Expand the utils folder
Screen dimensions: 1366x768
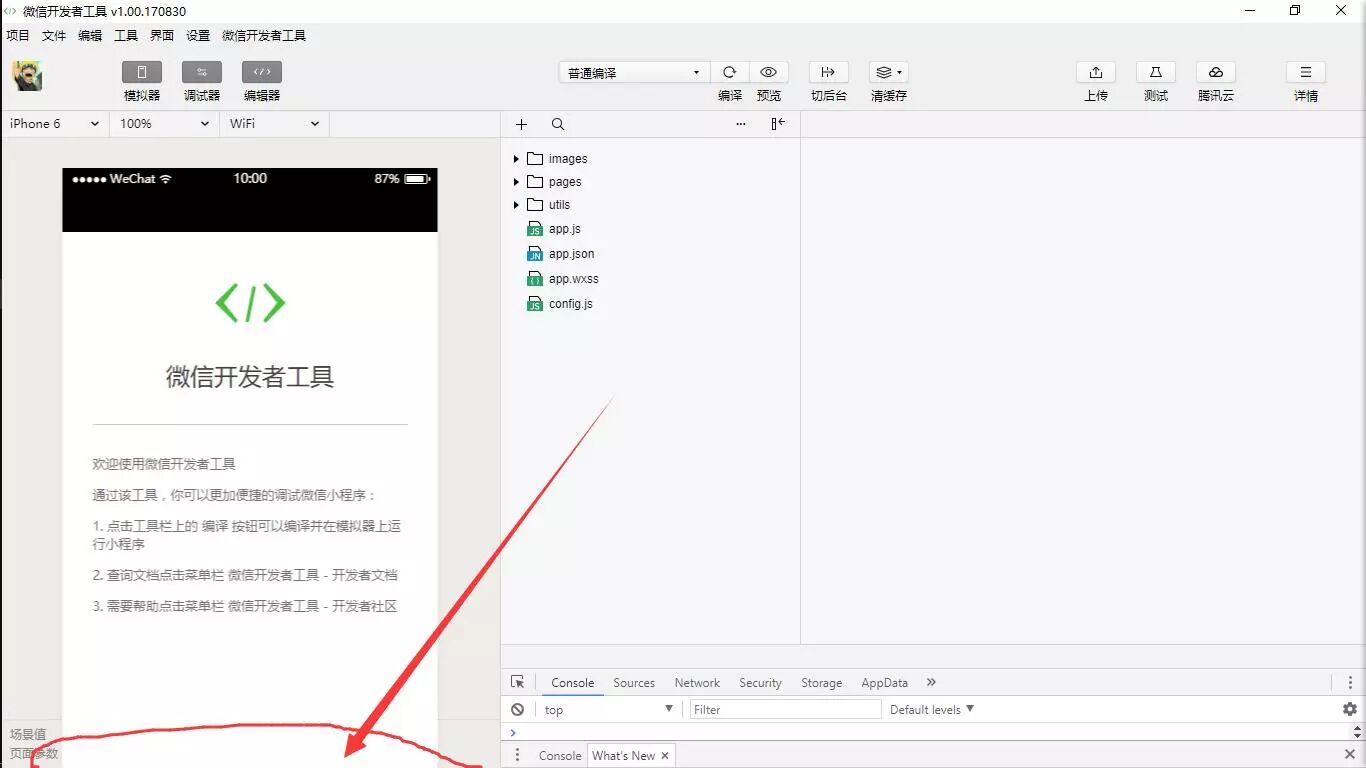(516, 205)
